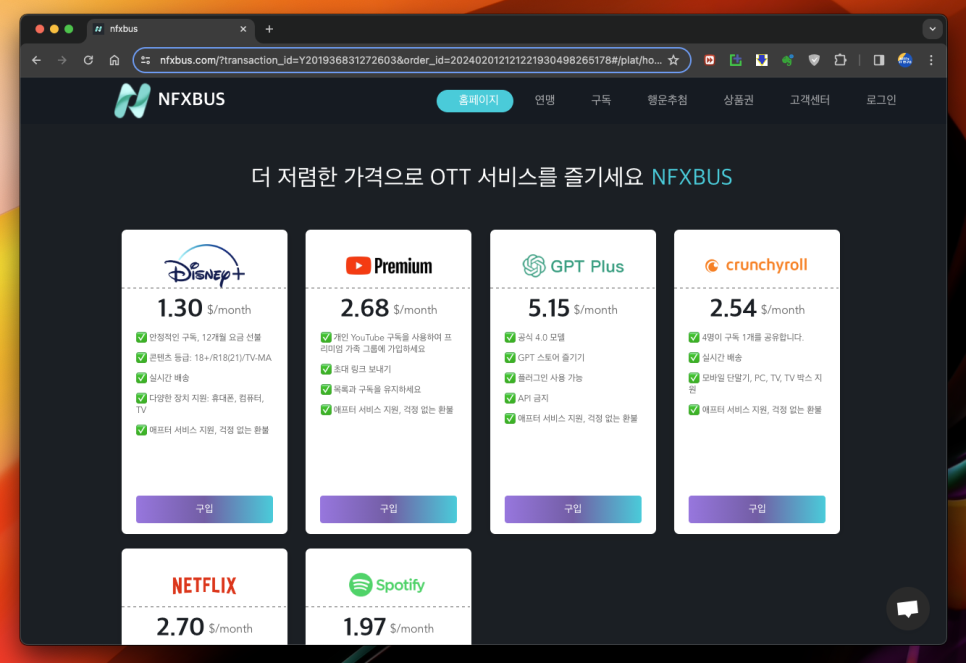Click the Disney+ 1.30 $/month price
966x663 pixels.
pos(204,308)
